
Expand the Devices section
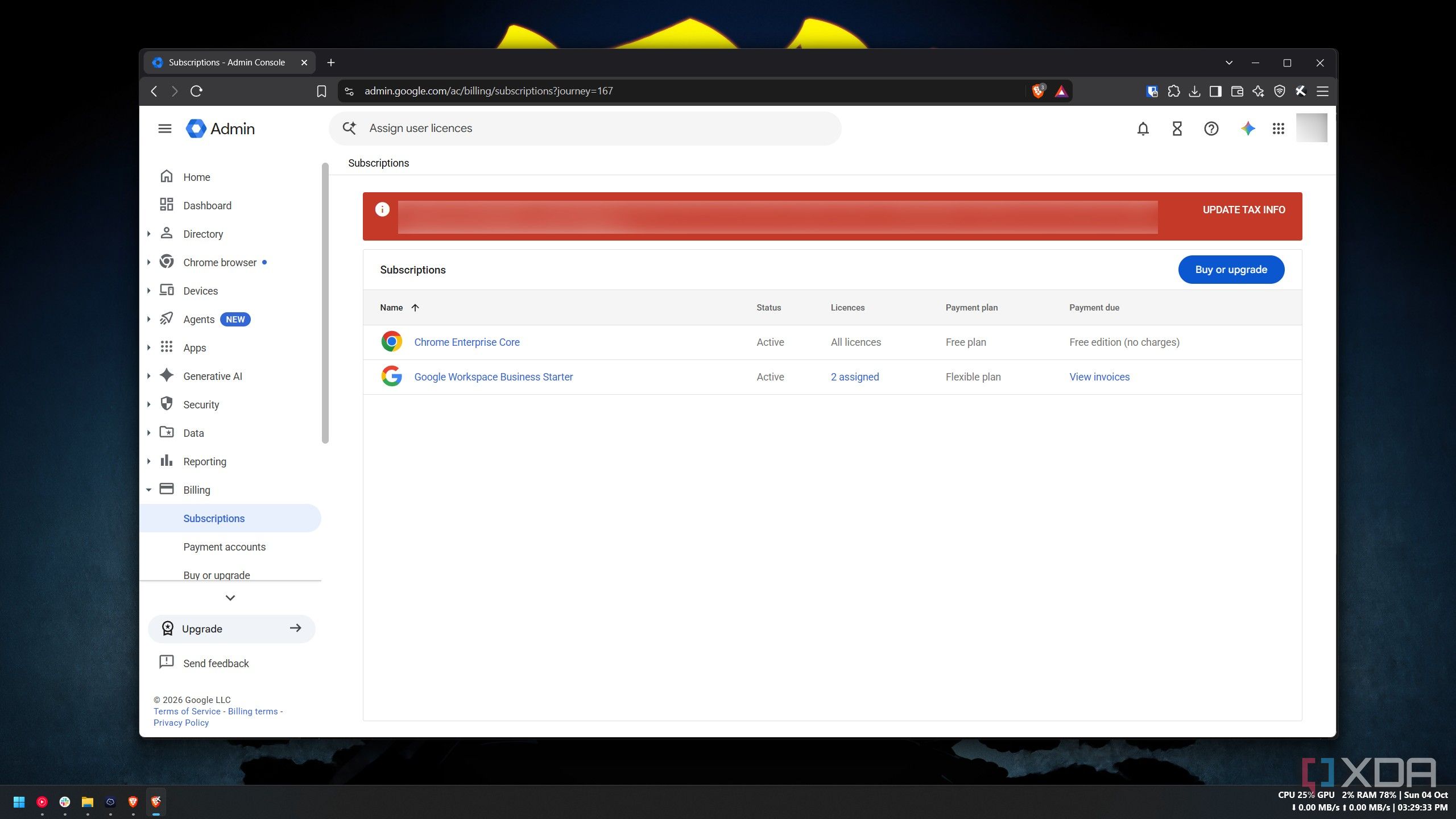(149, 291)
